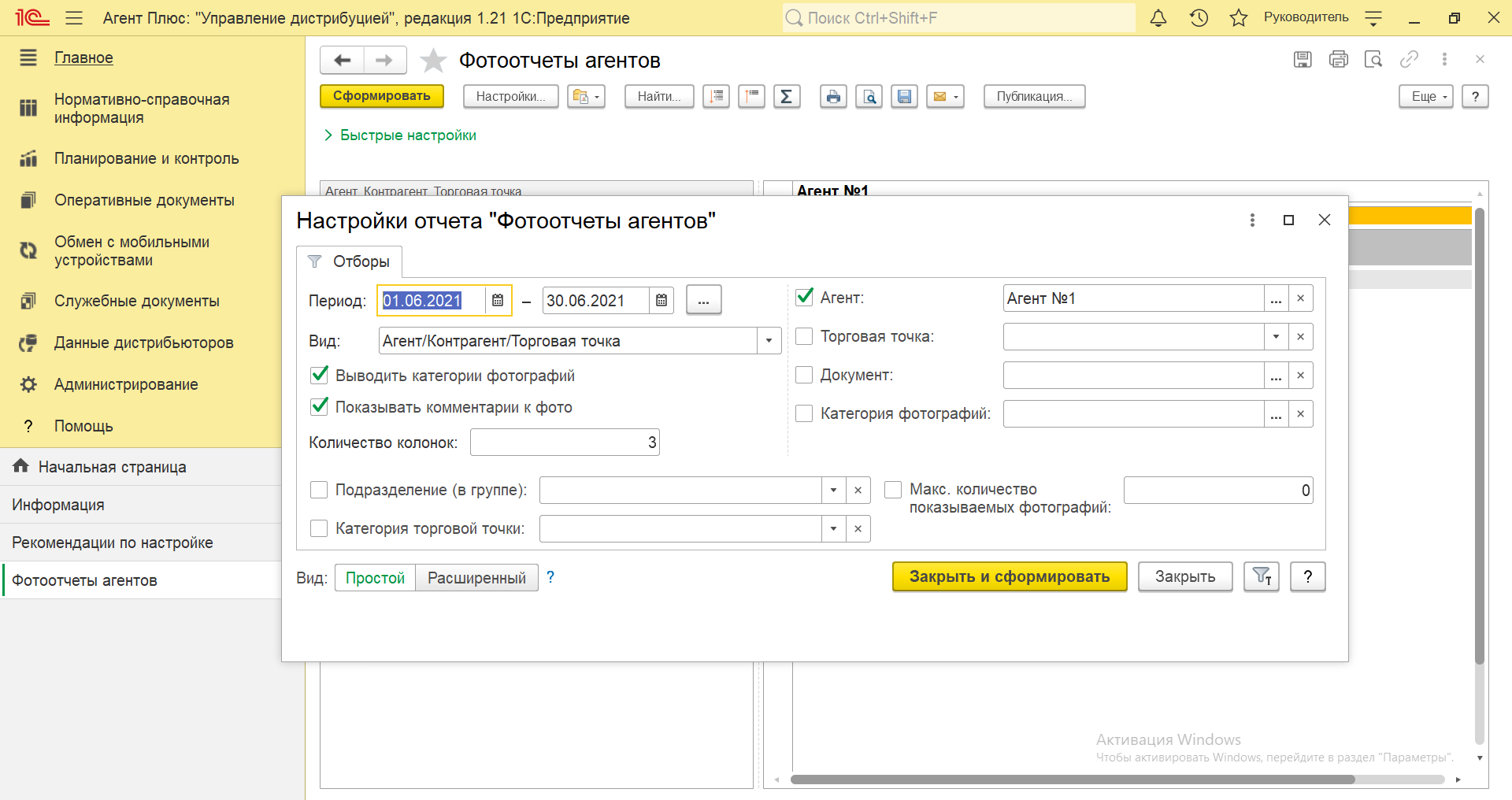The height and width of the screenshot is (800, 1512).
Task: Open Оперативные документы section
Action: pyautogui.click(x=144, y=200)
